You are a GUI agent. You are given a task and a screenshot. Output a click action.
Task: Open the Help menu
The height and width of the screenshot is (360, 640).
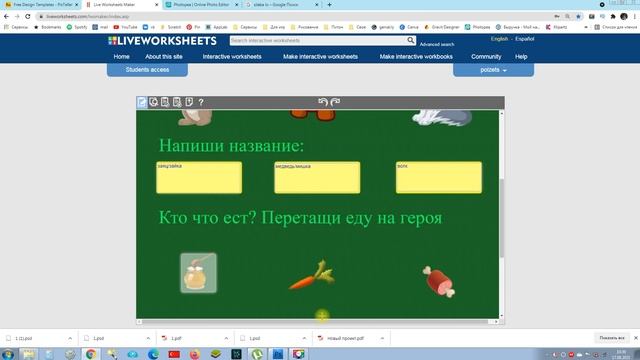click(x=521, y=57)
